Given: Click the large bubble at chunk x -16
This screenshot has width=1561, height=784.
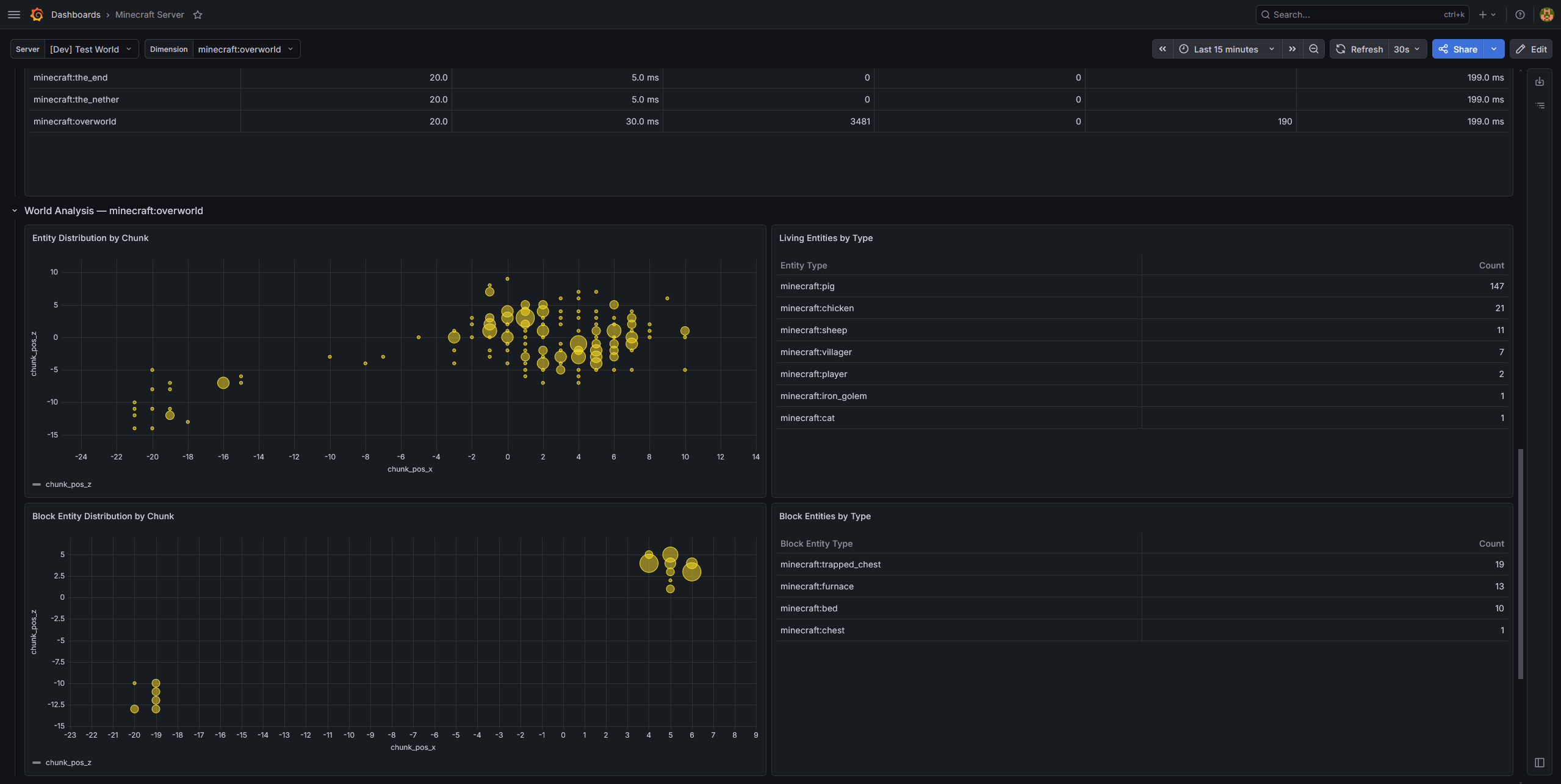Looking at the screenshot, I should tap(223, 383).
